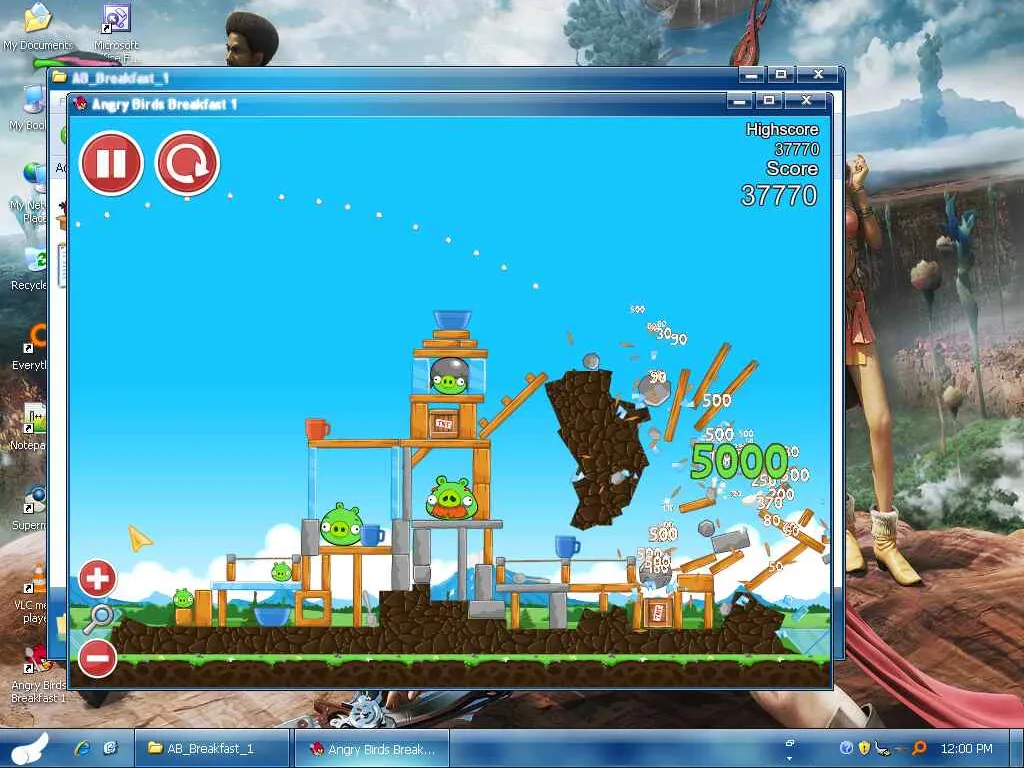
Task: Open the Everything desktop shortcut
Action: [x=30, y=348]
